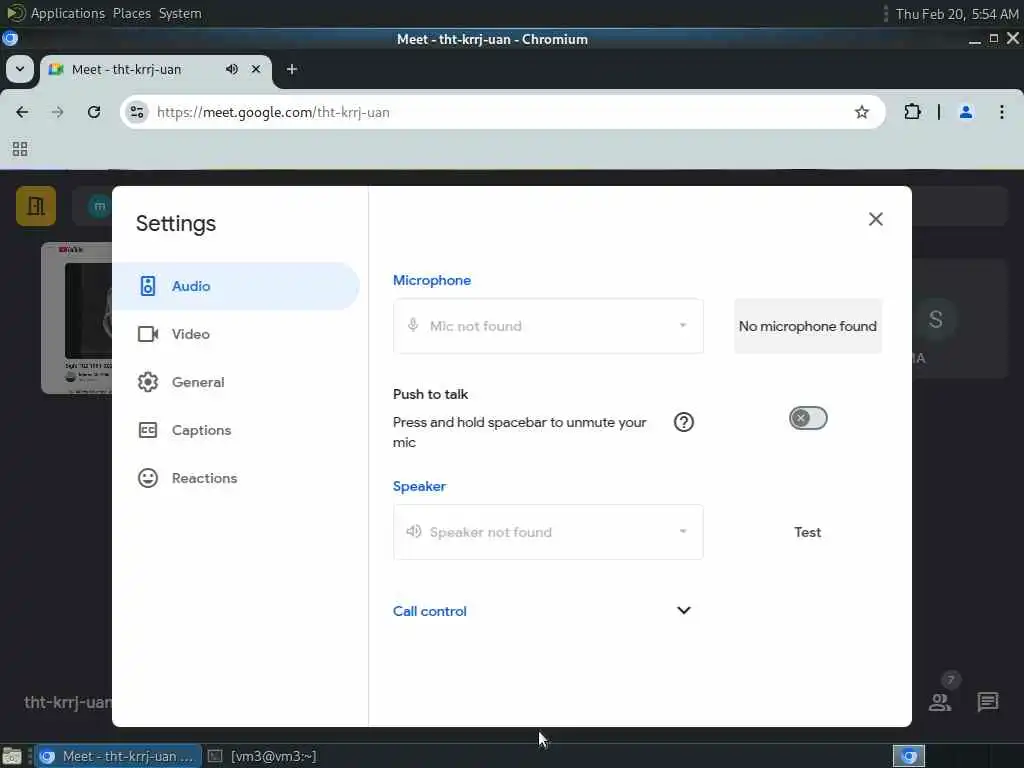Close the Meet browser tab

256,69
